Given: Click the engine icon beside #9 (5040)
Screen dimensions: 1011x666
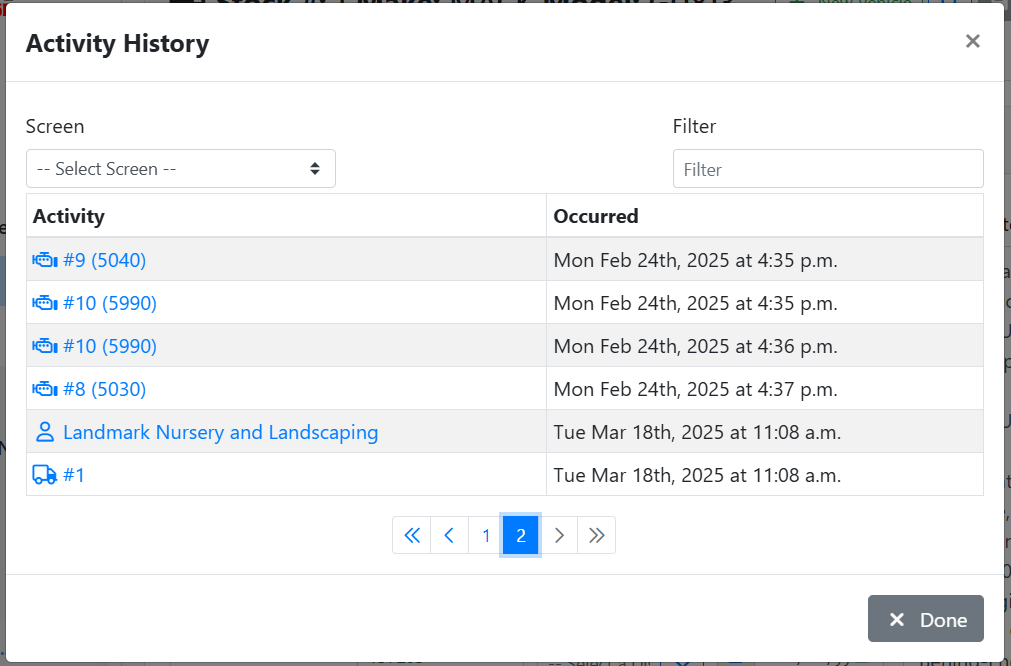Looking at the screenshot, I should click(44, 260).
